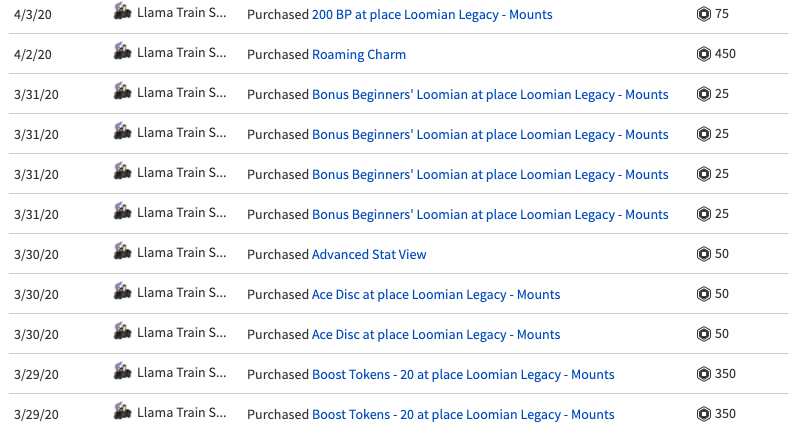Click the Robux icon in the last Bonus Beginners' Loomian row
Image resolution: width=788 pixels, height=432 pixels.
704,214
